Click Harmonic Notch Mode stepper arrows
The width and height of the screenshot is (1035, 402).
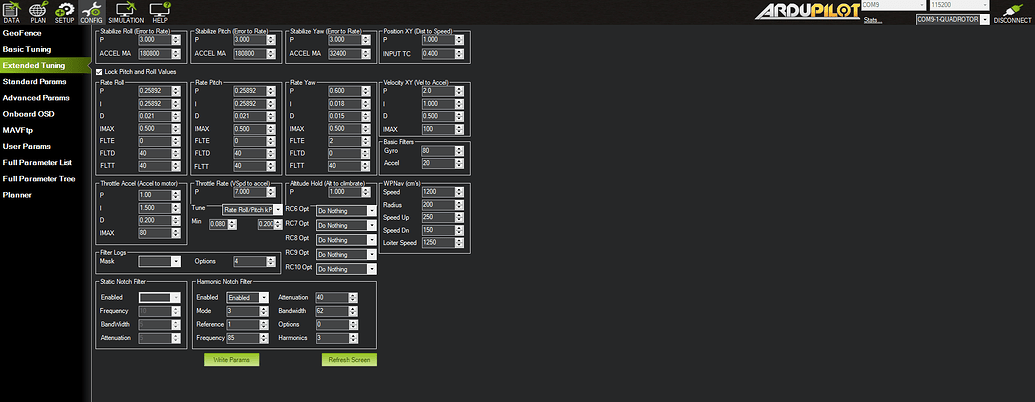pyautogui.click(x=264, y=311)
